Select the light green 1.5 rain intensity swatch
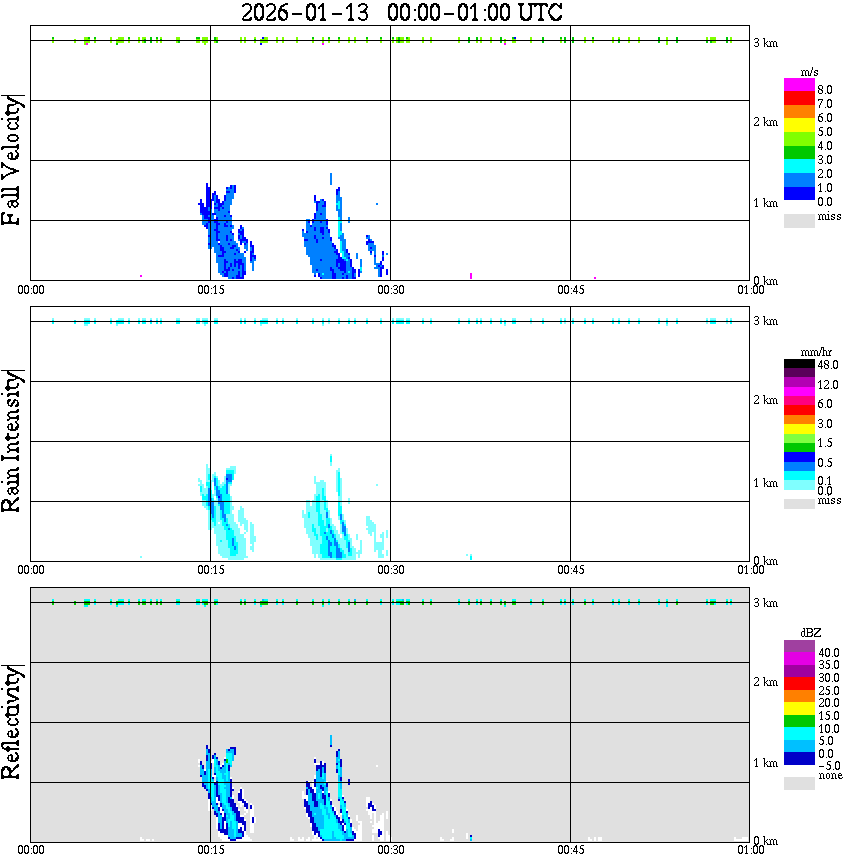The width and height of the screenshot is (850, 868). [x=799, y=438]
